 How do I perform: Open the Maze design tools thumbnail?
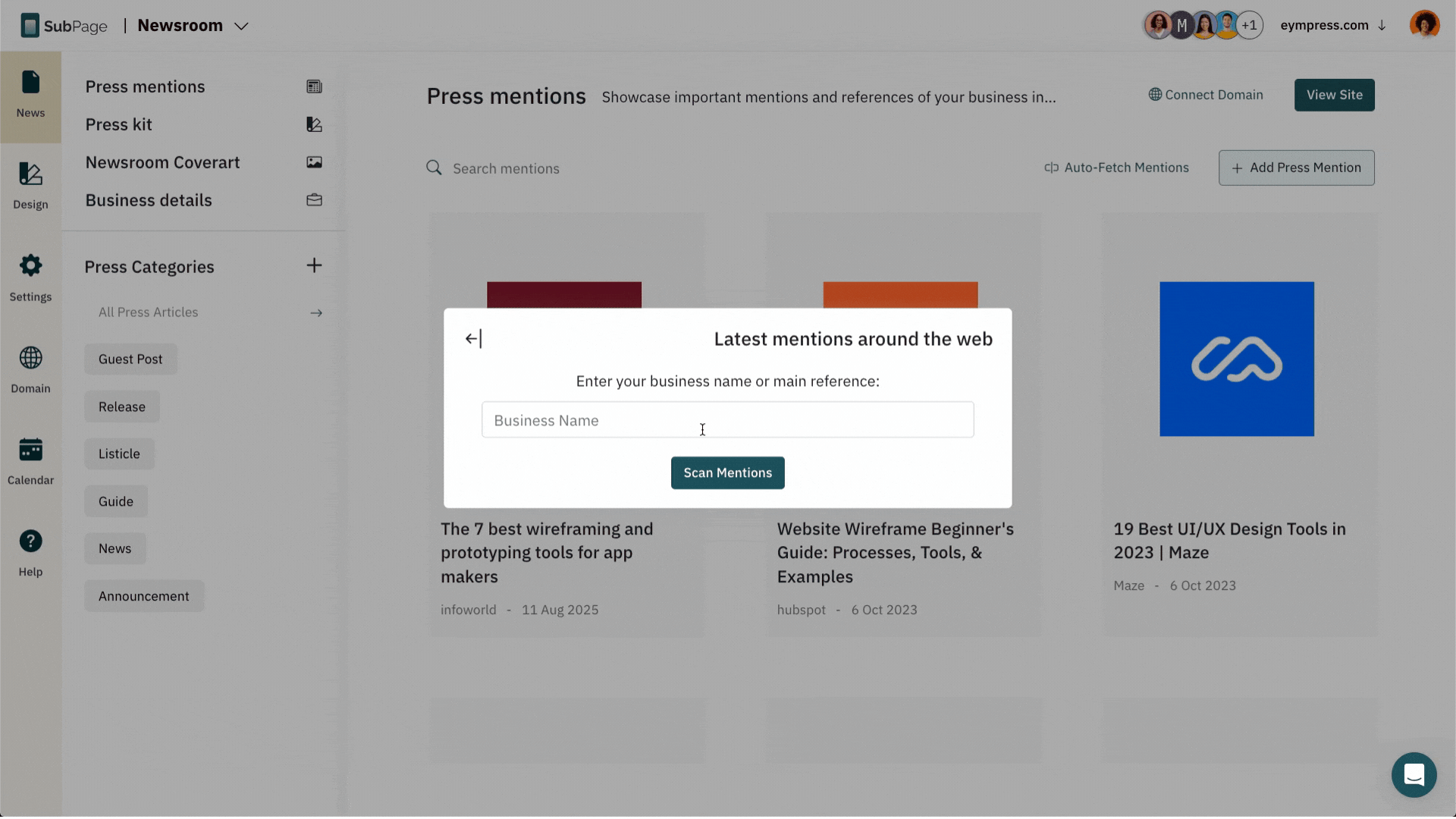tap(1236, 359)
